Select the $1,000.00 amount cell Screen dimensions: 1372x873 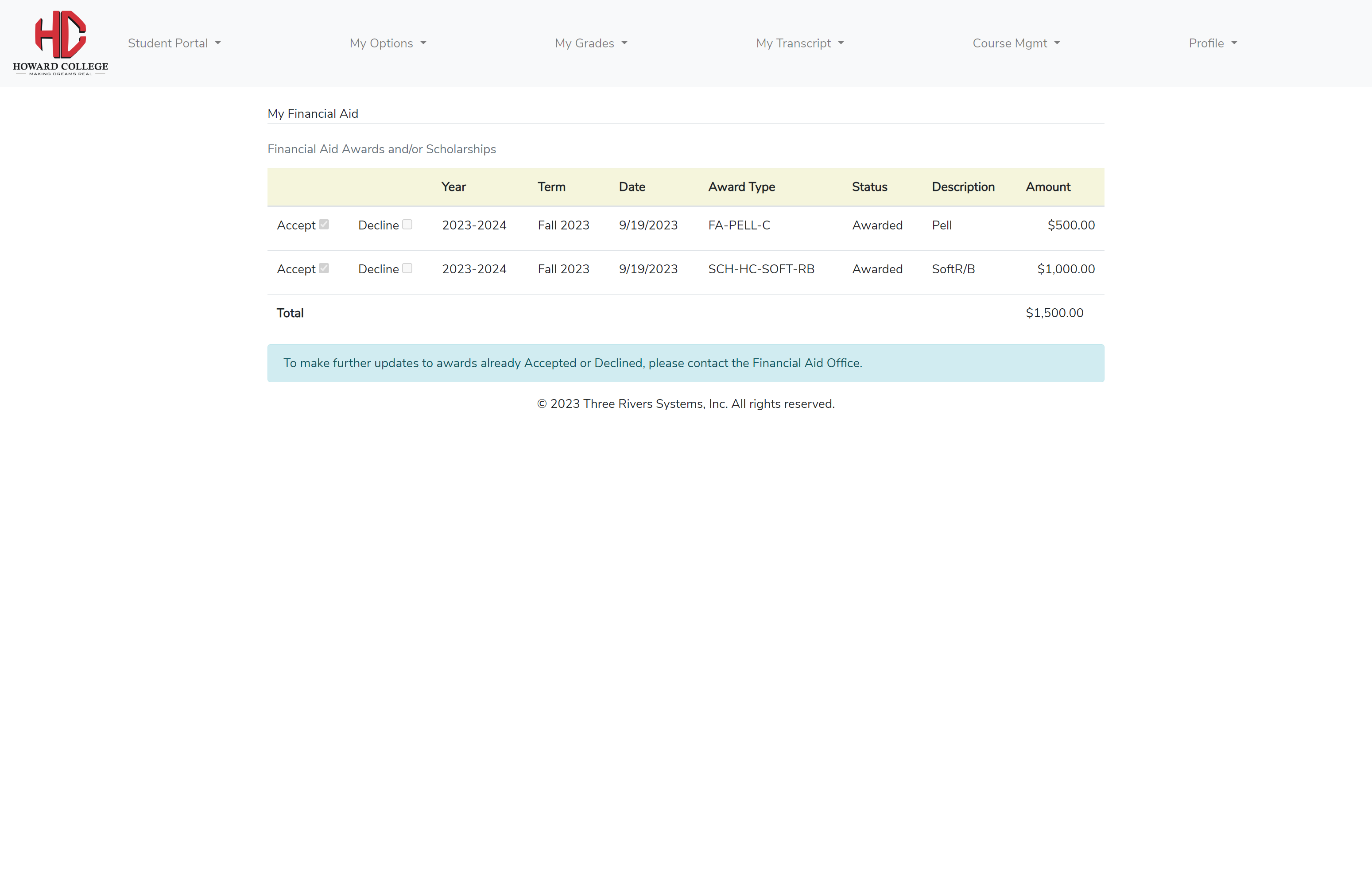click(1066, 269)
